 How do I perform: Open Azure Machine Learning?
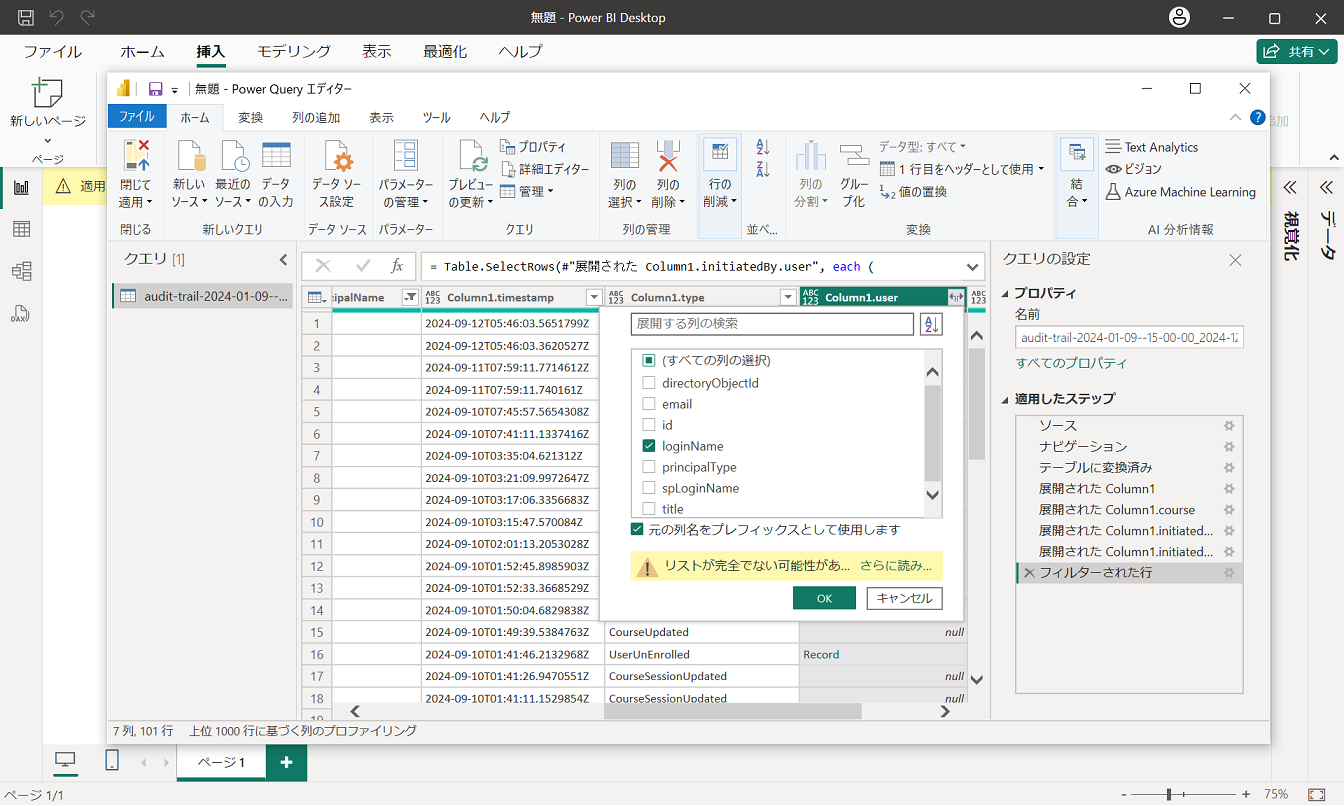tap(1181, 192)
